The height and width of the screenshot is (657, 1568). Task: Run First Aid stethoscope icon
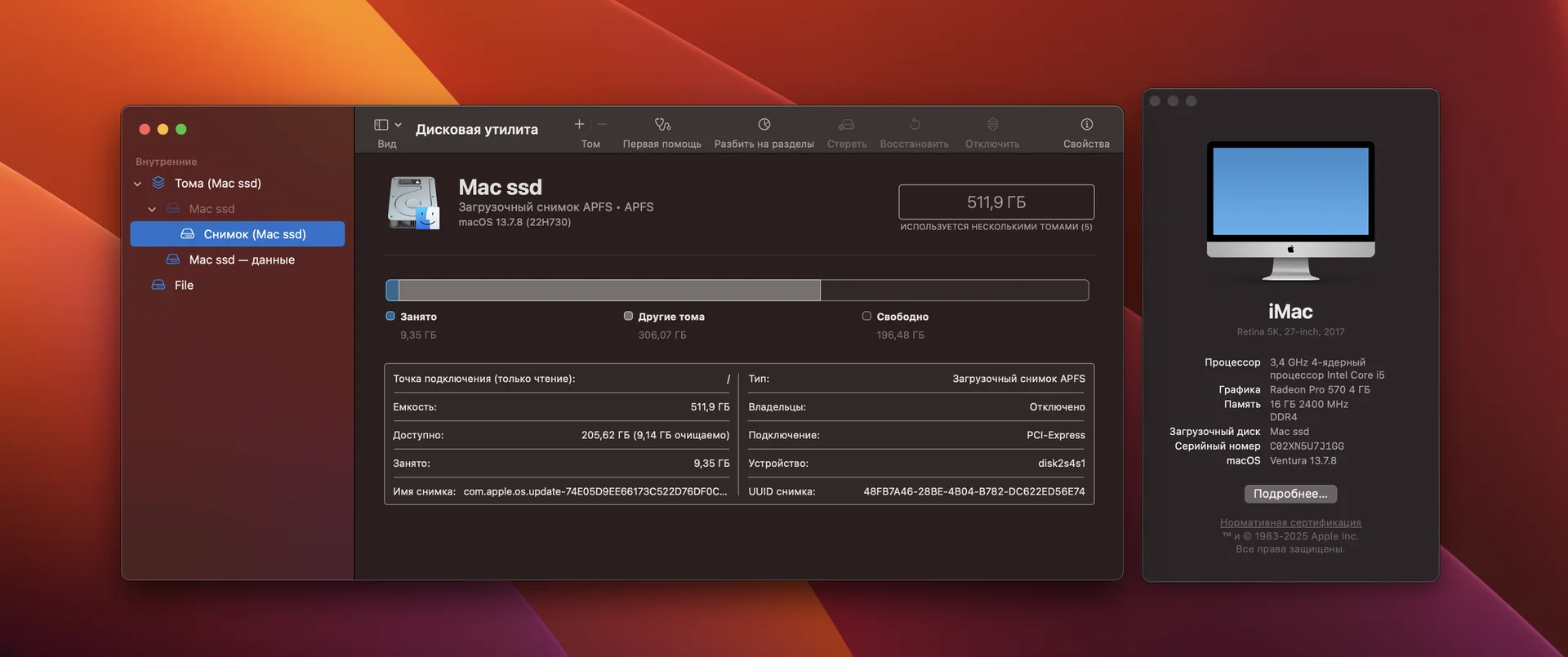tap(662, 124)
